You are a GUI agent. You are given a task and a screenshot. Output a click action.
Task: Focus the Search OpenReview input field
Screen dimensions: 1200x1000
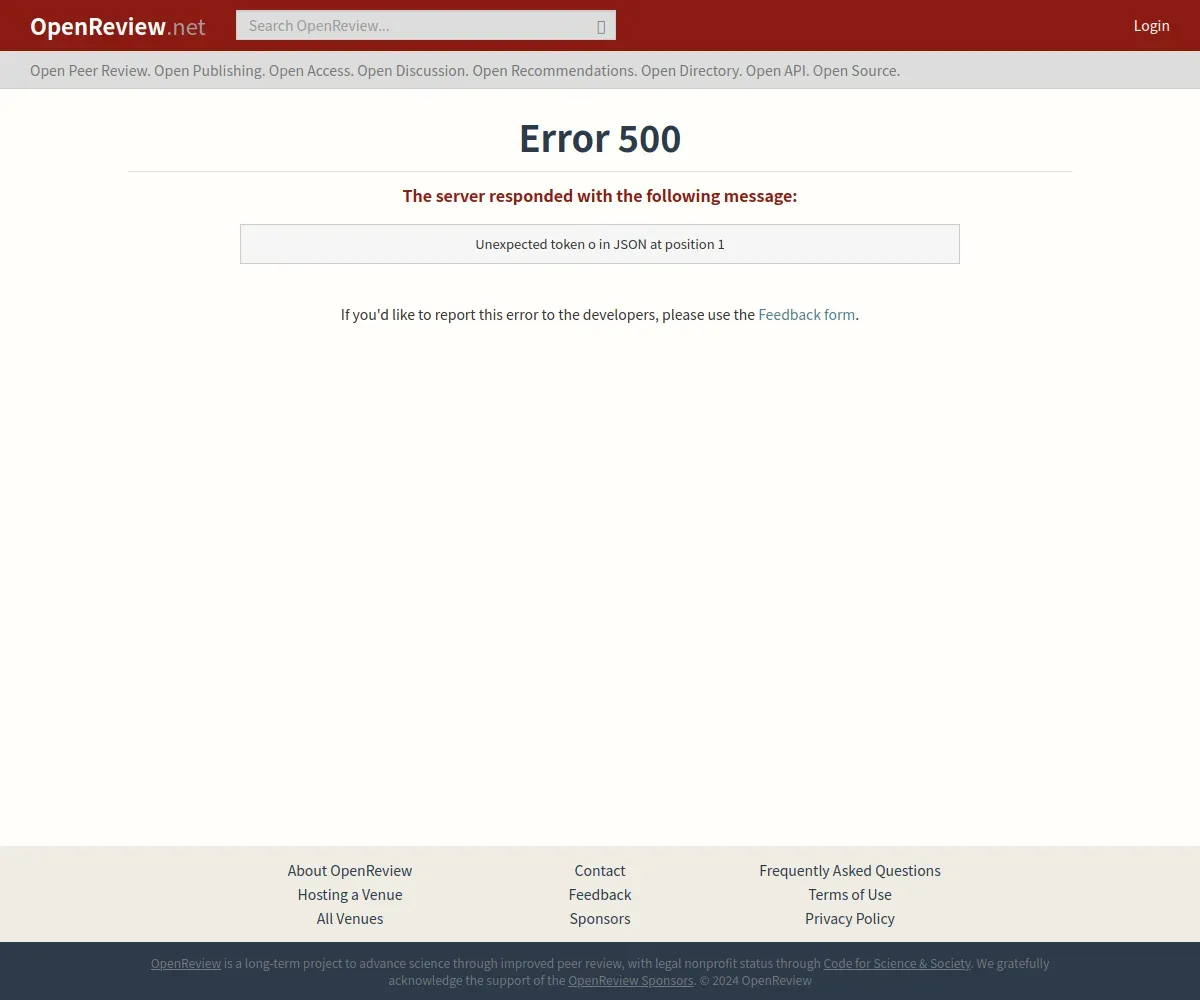pyautogui.click(x=426, y=25)
